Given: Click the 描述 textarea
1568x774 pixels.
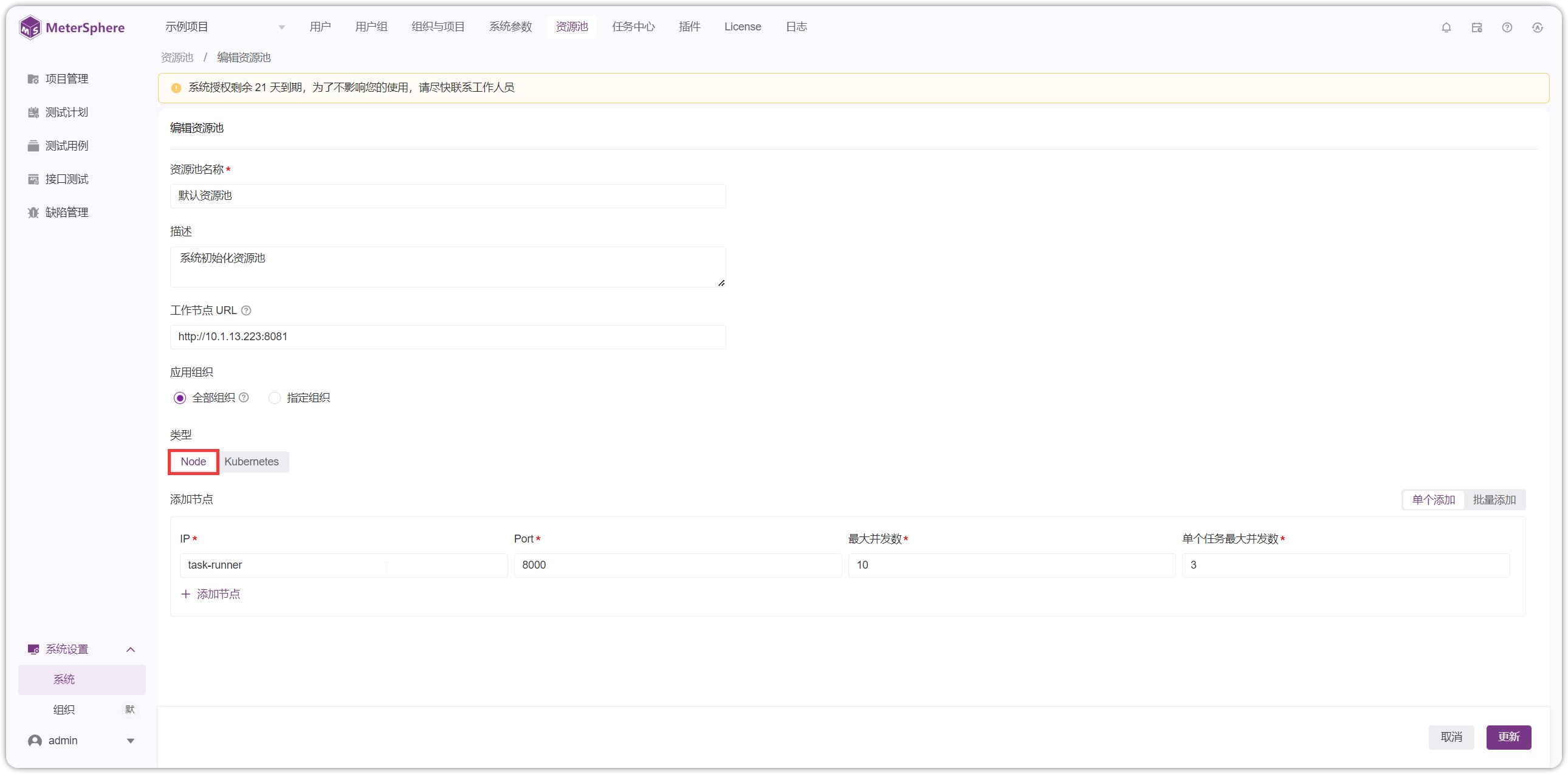Looking at the screenshot, I should (448, 267).
